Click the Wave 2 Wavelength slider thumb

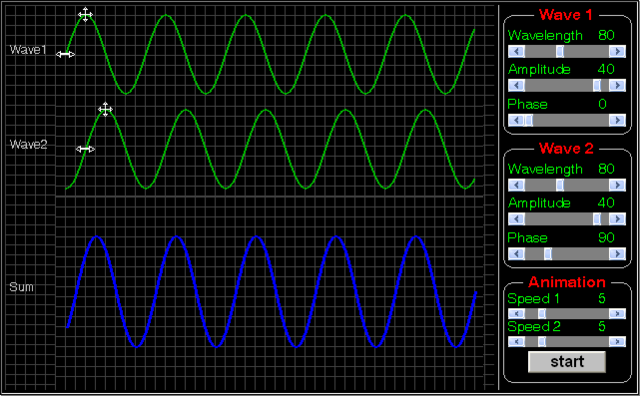pyautogui.click(x=560, y=185)
